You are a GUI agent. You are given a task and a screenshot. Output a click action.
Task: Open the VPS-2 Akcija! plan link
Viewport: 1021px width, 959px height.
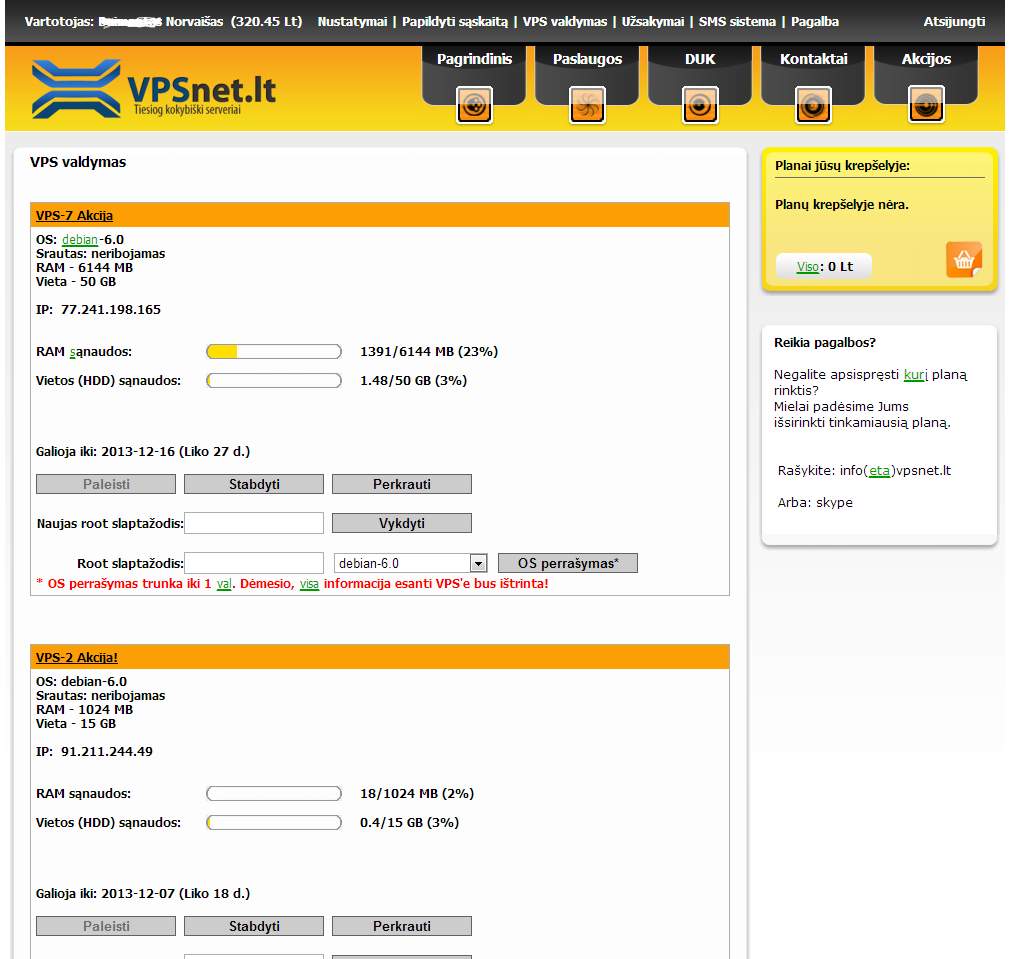pyautogui.click(x=77, y=658)
